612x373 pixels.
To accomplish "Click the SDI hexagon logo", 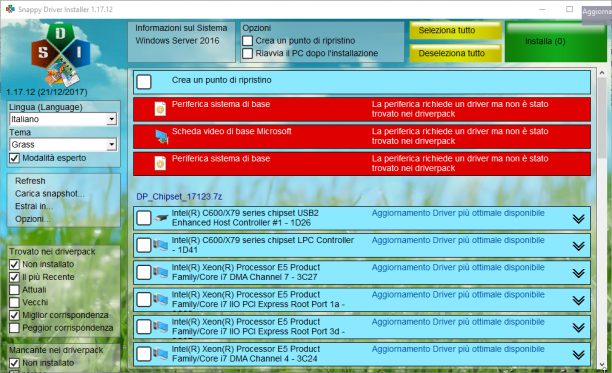I will tap(61, 55).
